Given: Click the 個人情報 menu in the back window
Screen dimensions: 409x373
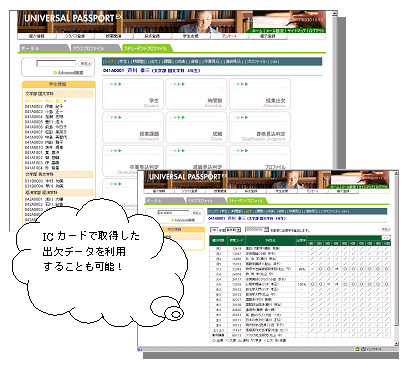Looking at the screenshot, I should pyautogui.click(x=37, y=36).
